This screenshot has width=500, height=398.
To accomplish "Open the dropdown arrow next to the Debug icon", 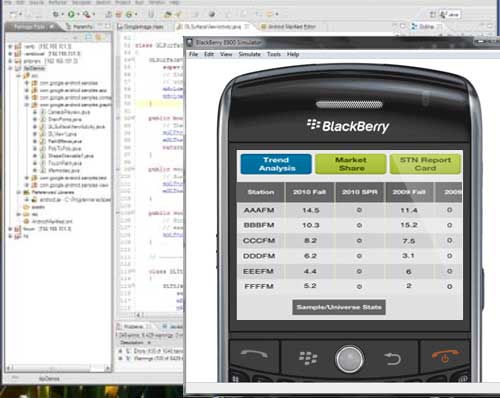I will pos(63,14).
